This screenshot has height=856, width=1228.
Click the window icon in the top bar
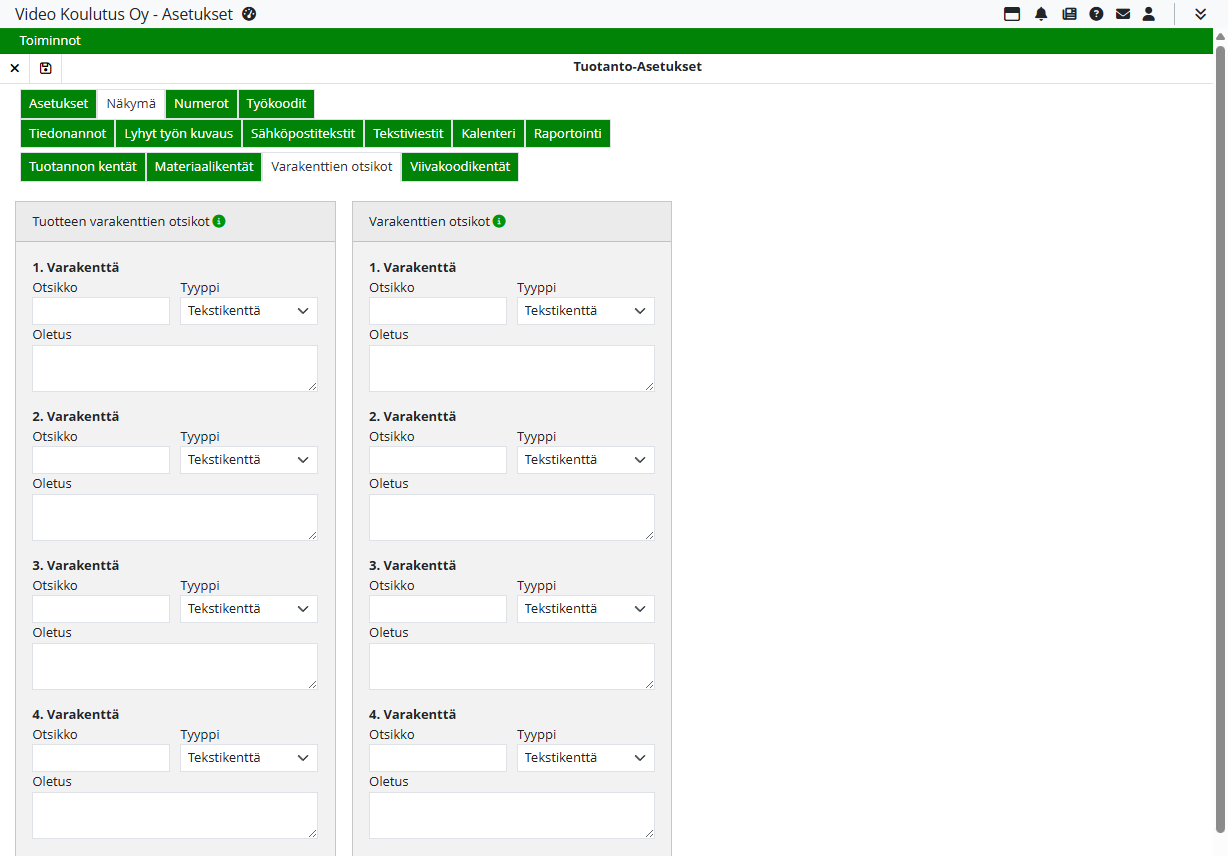coord(1012,14)
